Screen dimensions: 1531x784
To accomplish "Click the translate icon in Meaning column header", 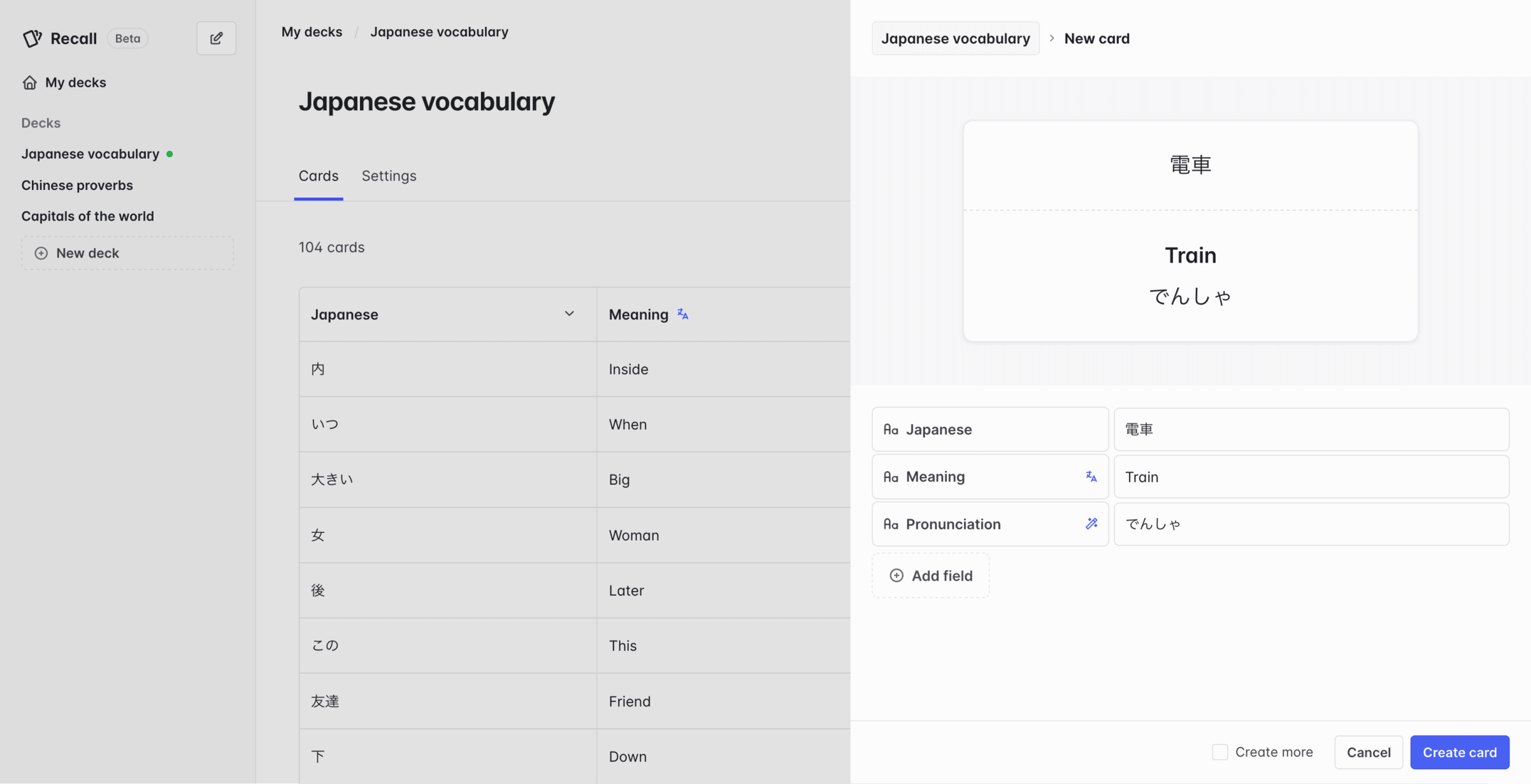I will click(x=683, y=314).
